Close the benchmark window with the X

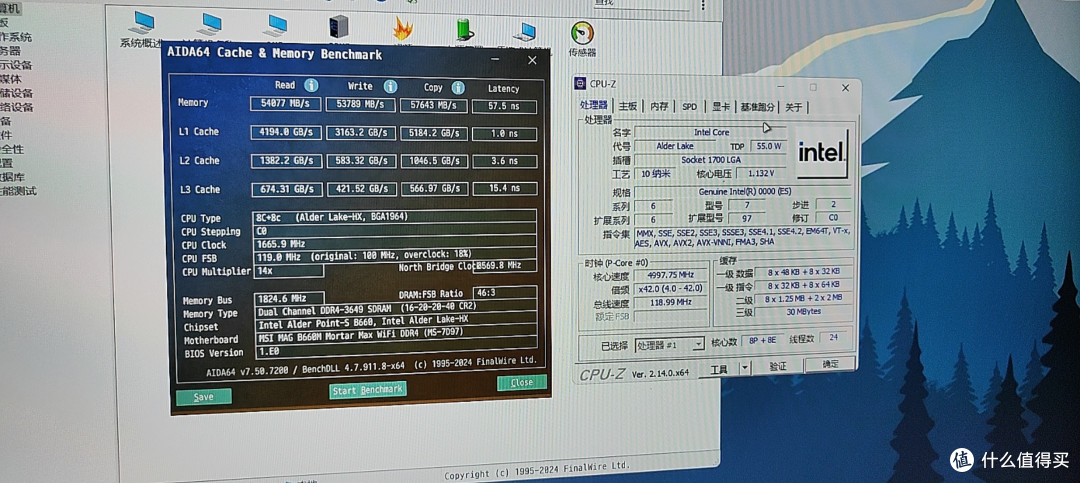pyautogui.click(x=532, y=61)
